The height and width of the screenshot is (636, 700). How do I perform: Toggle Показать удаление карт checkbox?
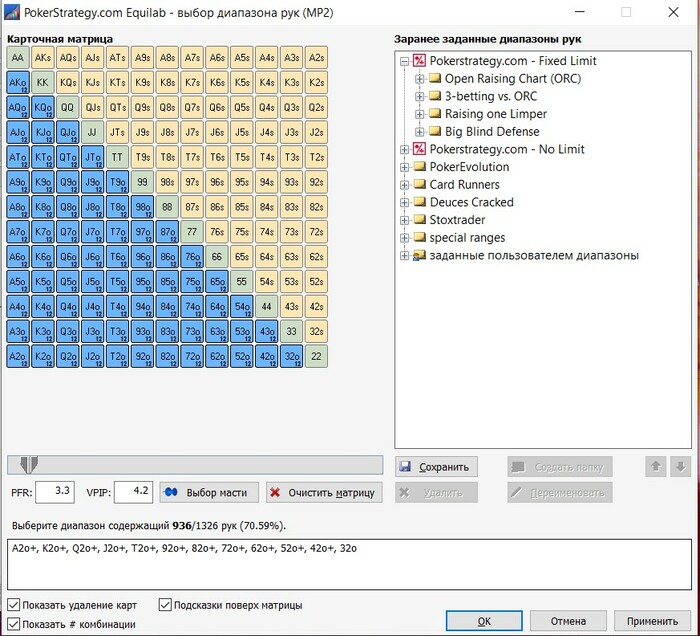[x=14, y=605]
